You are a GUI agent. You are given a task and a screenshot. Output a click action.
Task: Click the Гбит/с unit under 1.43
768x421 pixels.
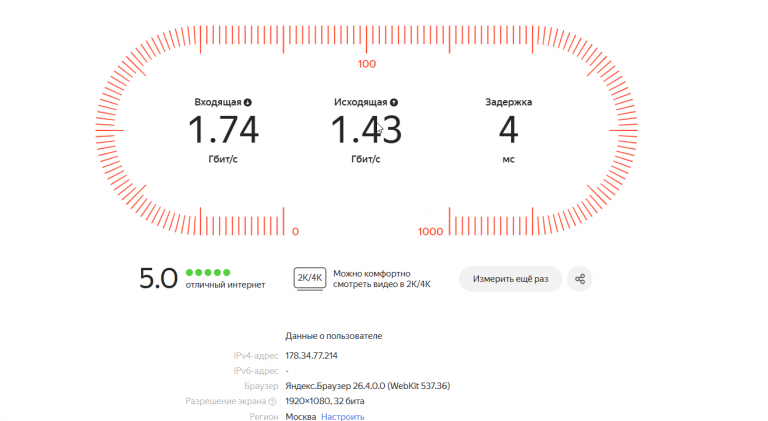pyautogui.click(x=366, y=160)
